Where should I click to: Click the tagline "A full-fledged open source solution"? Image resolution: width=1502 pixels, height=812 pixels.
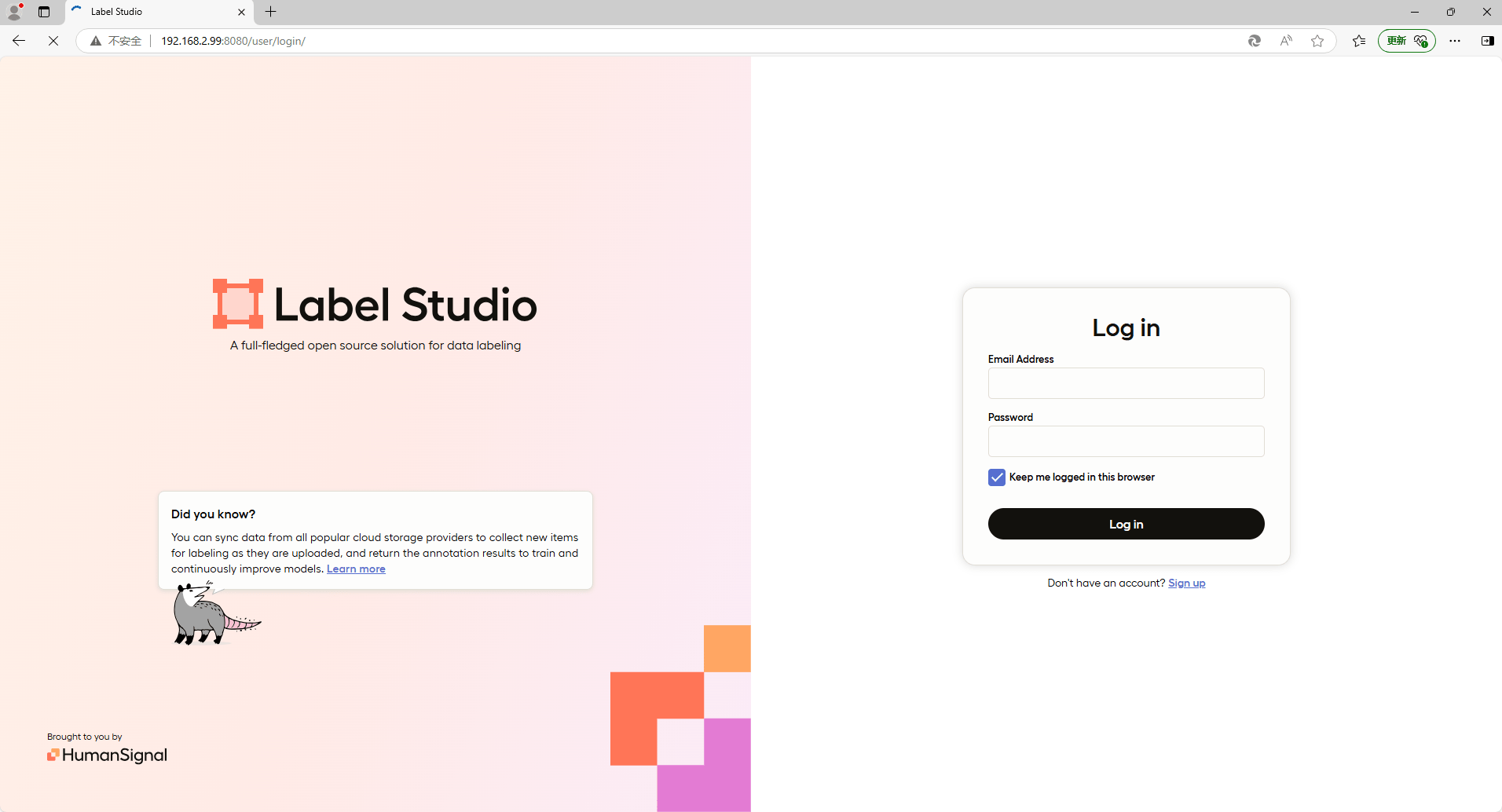[375, 346]
